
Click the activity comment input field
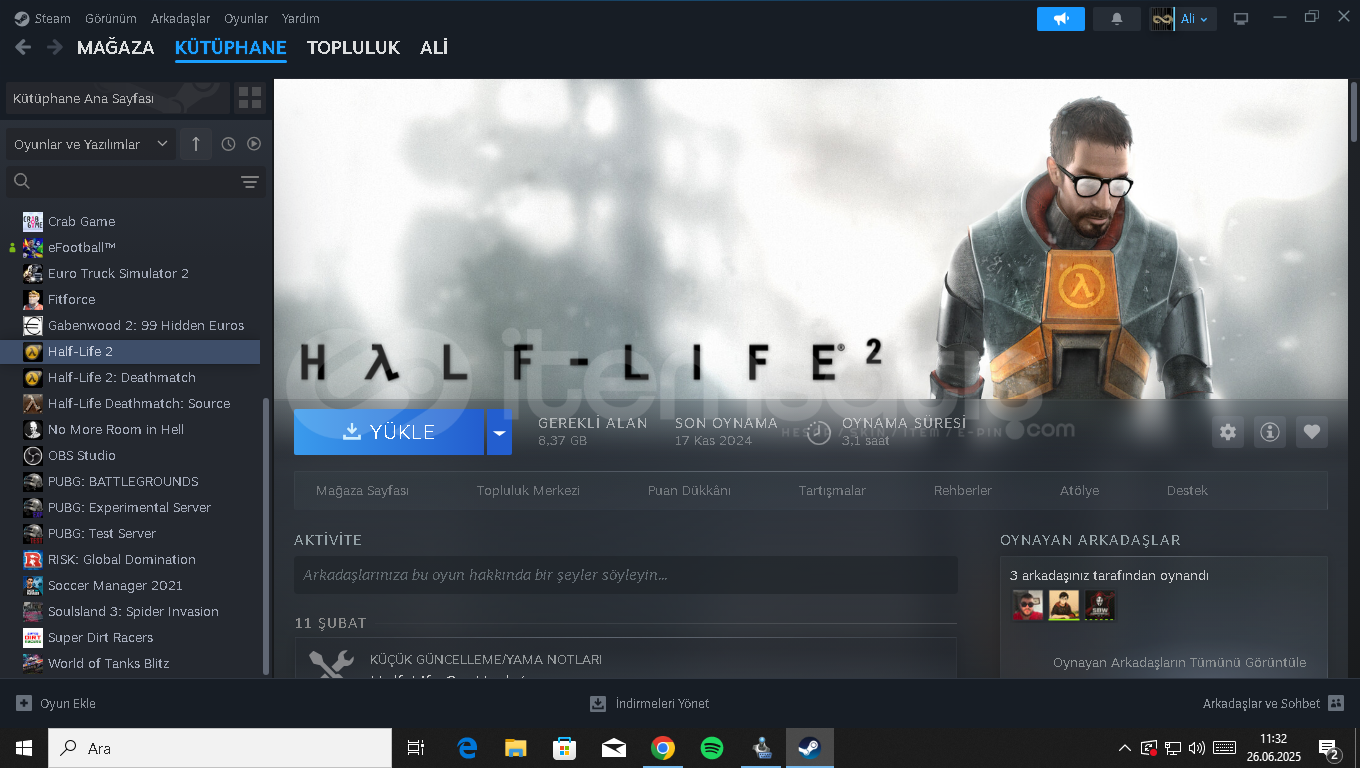pos(626,575)
